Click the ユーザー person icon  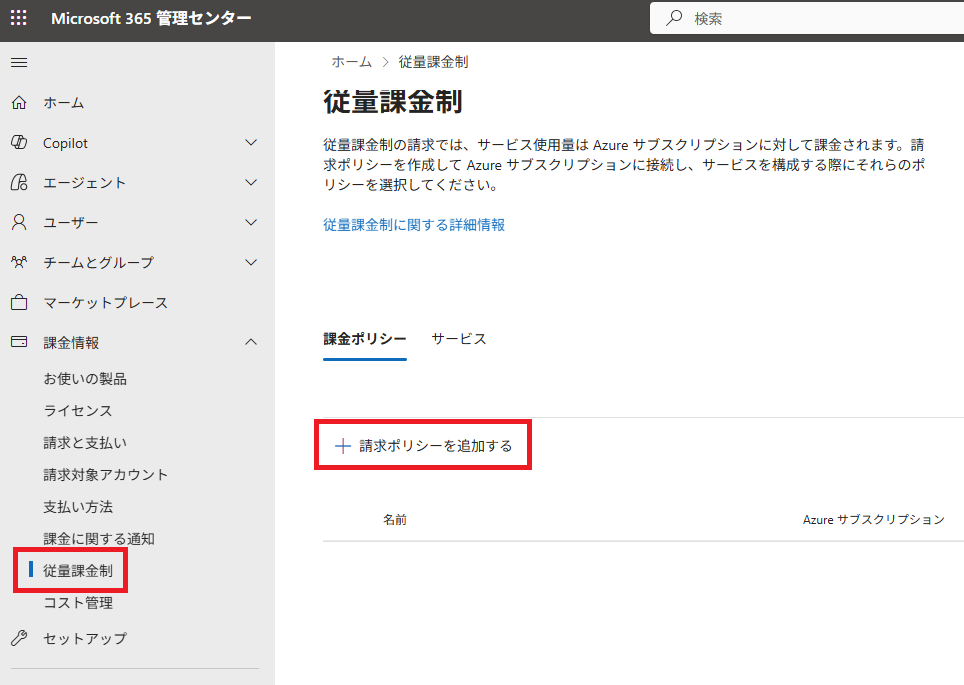tap(19, 223)
